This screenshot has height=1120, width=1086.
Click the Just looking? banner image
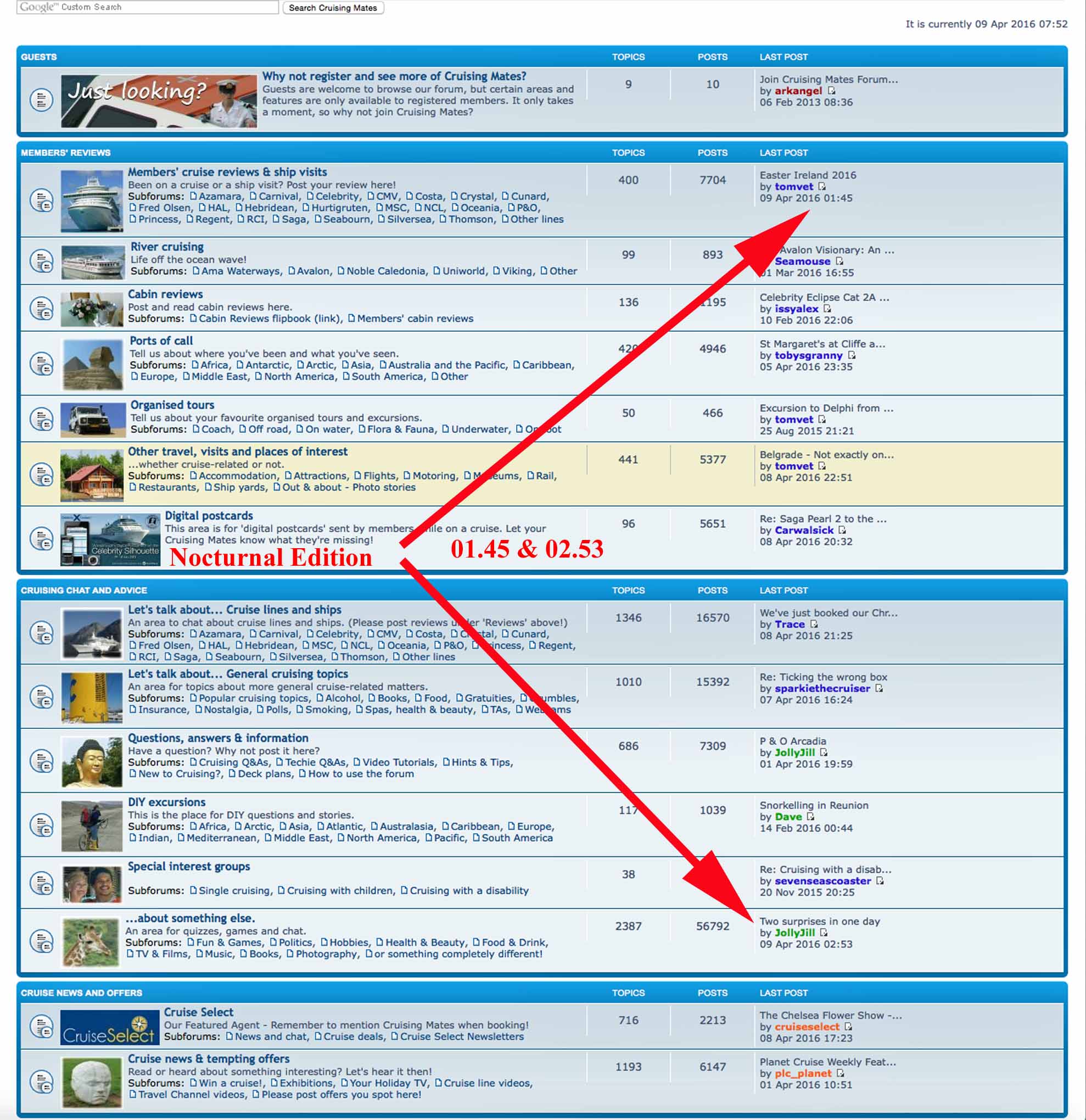[159, 101]
